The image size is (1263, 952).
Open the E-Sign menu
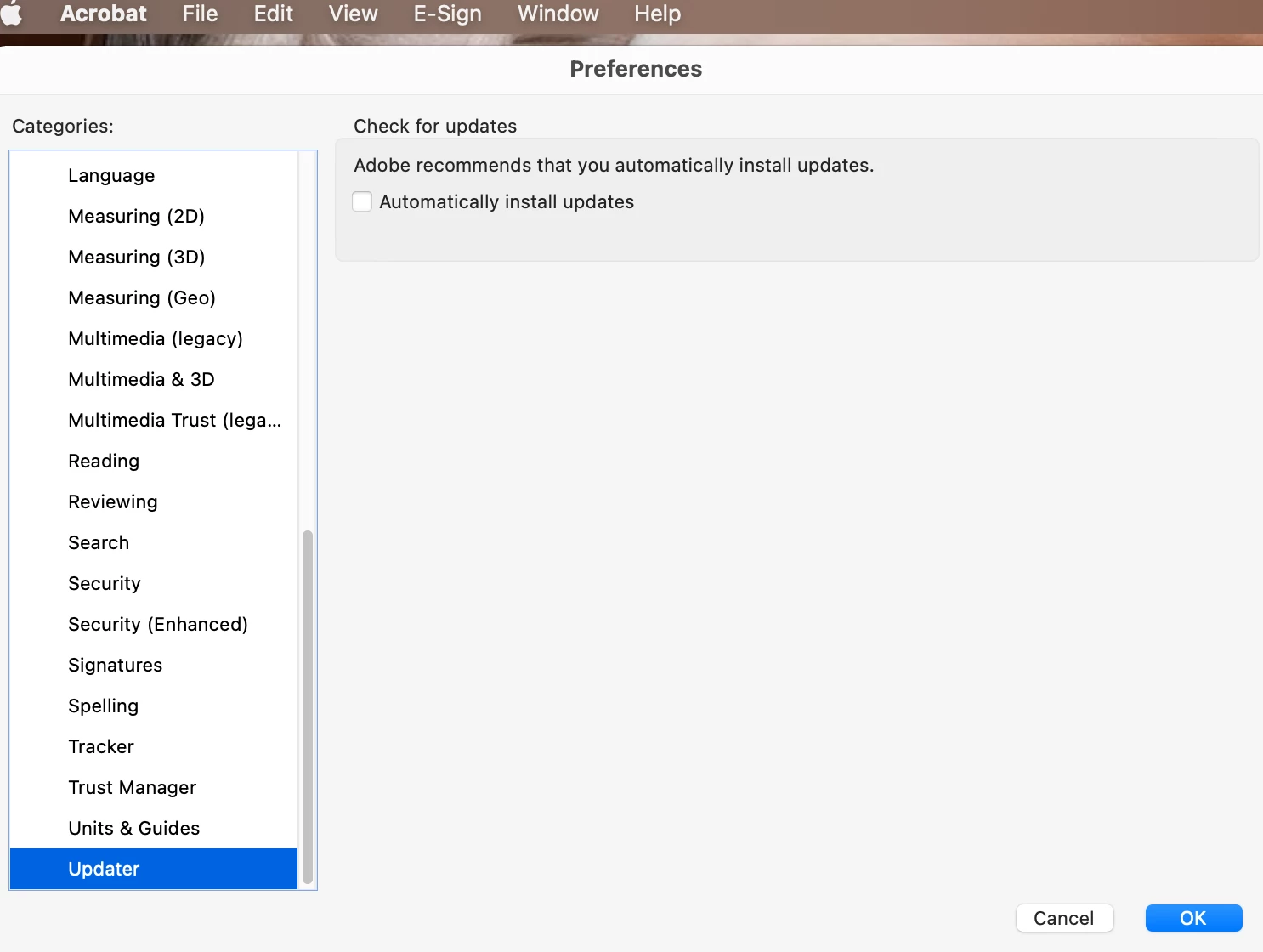(x=447, y=14)
